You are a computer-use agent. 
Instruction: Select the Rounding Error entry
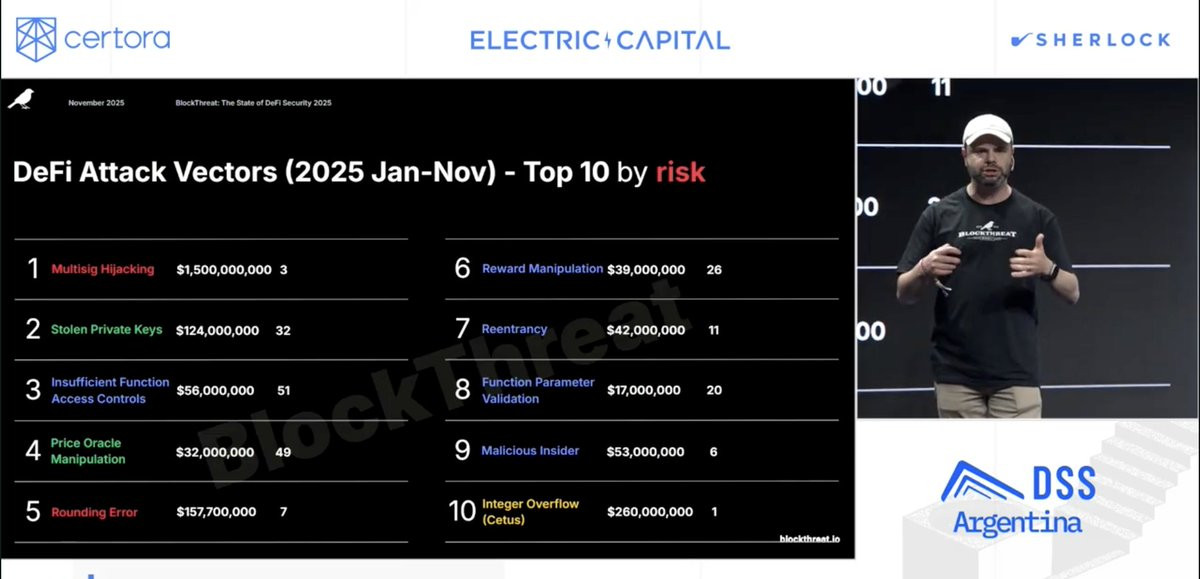pos(94,512)
